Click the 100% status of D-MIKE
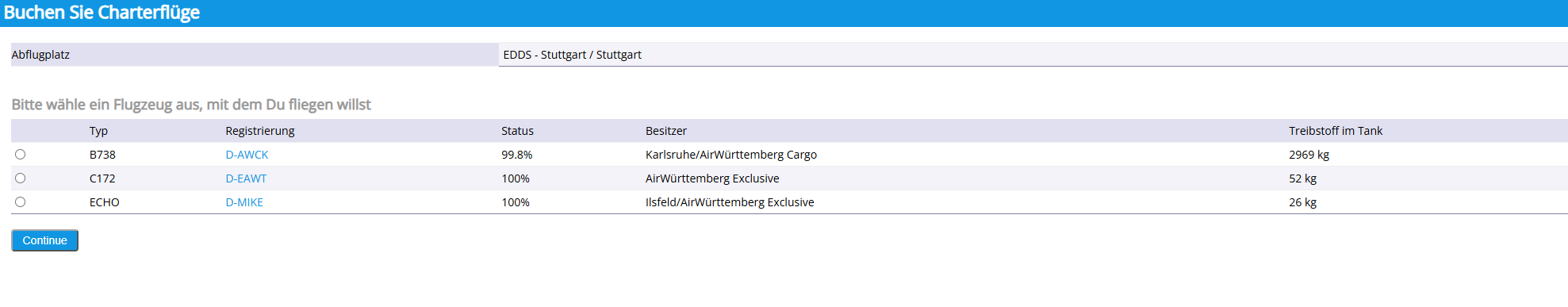1568x307 pixels. (516, 202)
